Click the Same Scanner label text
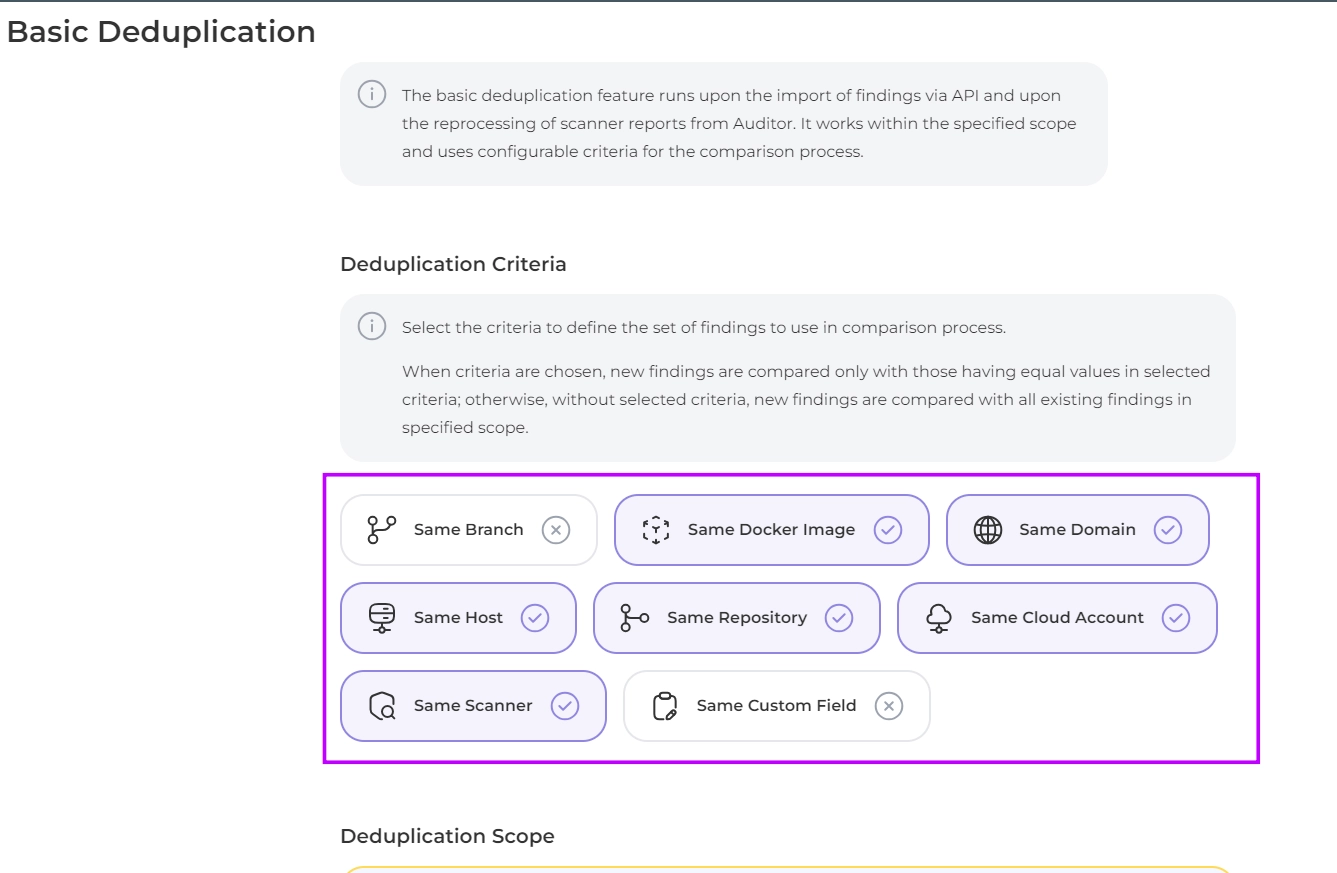 tap(473, 706)
